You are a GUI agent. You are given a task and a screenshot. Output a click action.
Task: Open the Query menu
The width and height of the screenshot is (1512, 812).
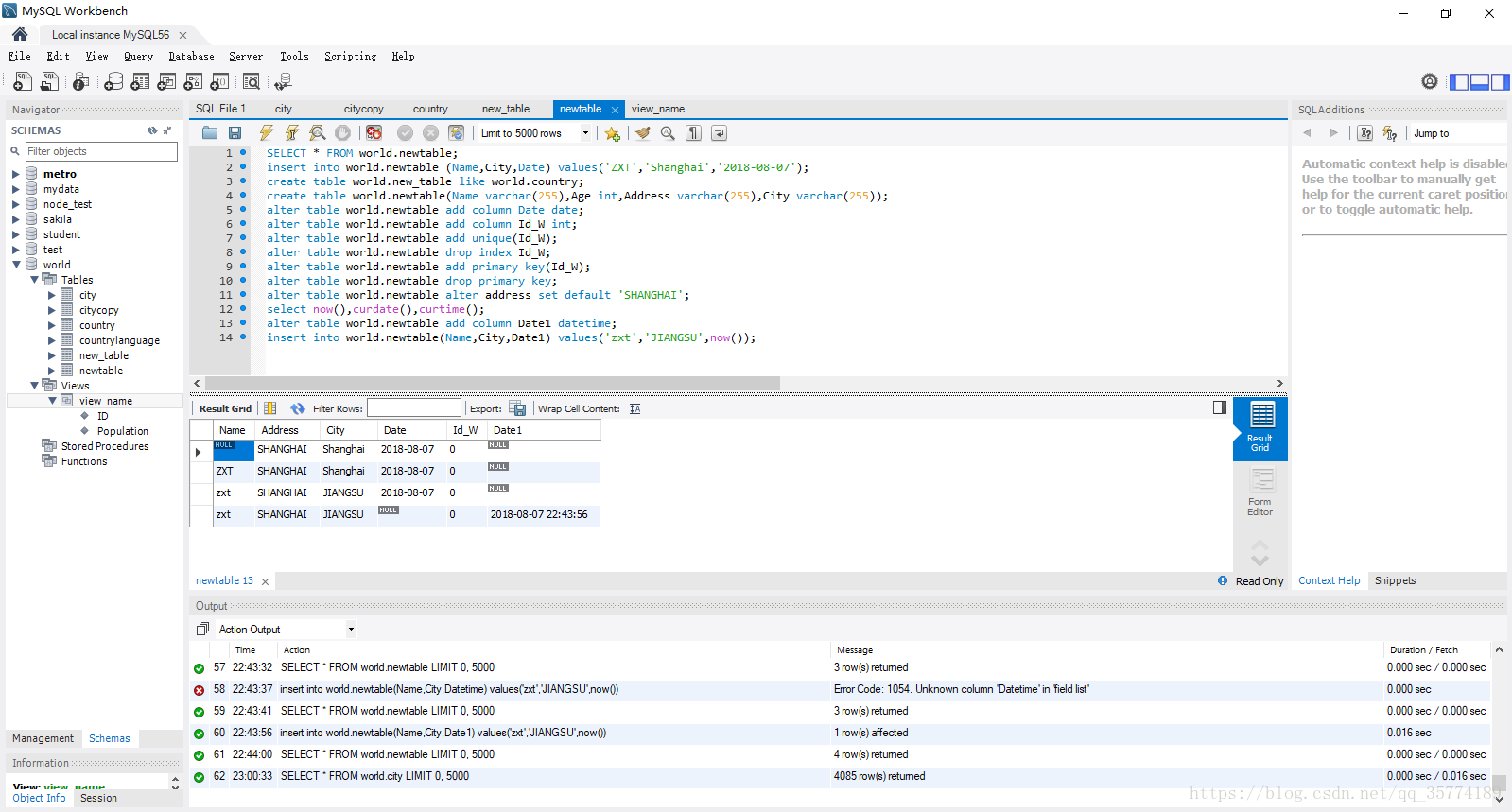click(138, 57)
